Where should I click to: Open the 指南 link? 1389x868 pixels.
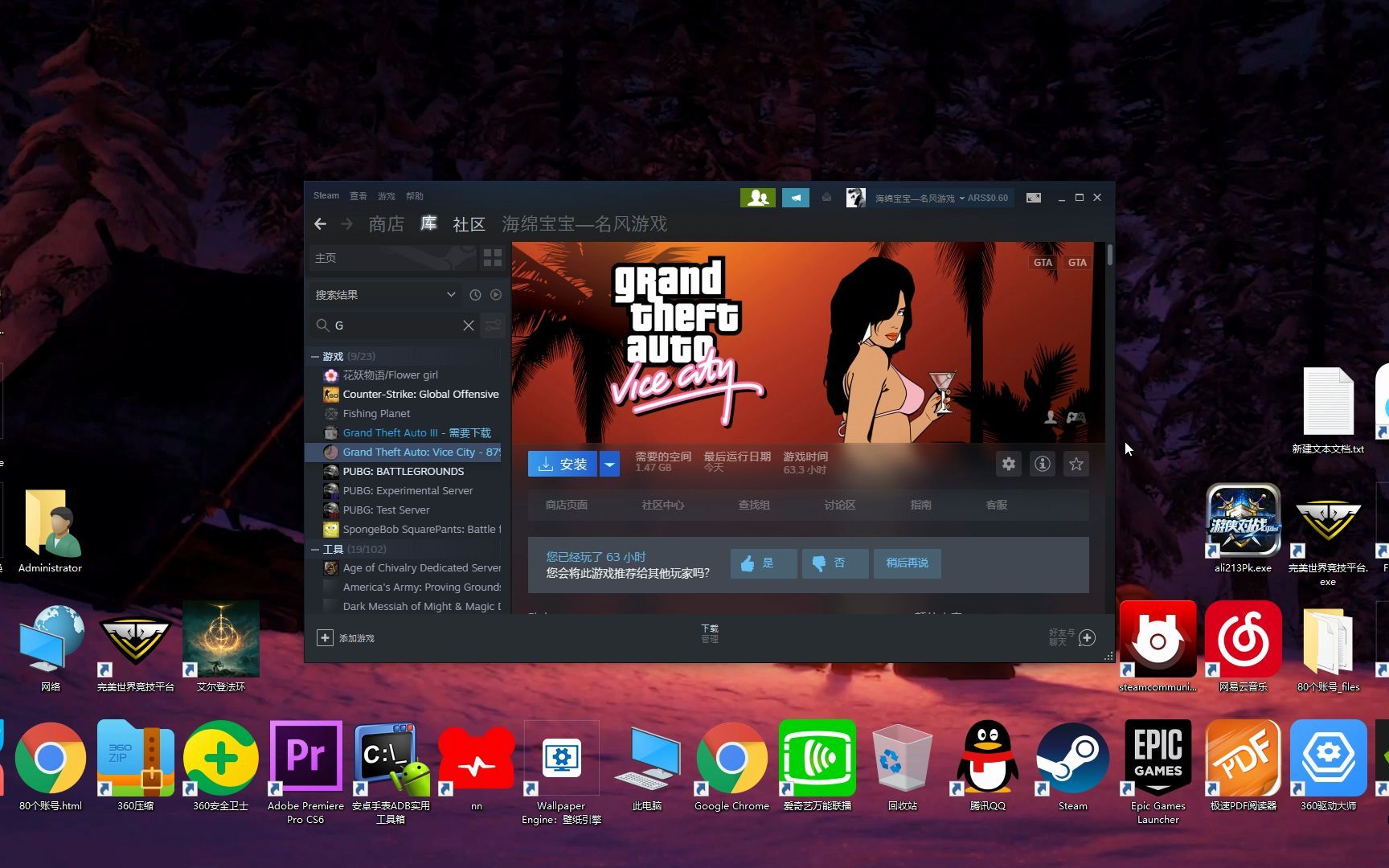921,506
